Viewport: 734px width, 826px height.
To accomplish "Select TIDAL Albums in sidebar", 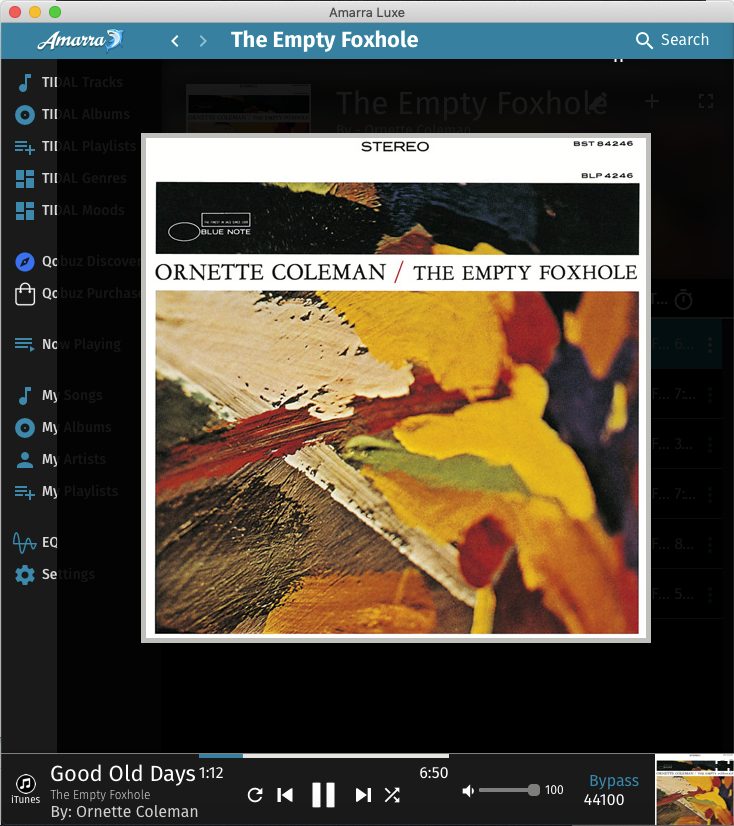I will [x=86, y=114].
